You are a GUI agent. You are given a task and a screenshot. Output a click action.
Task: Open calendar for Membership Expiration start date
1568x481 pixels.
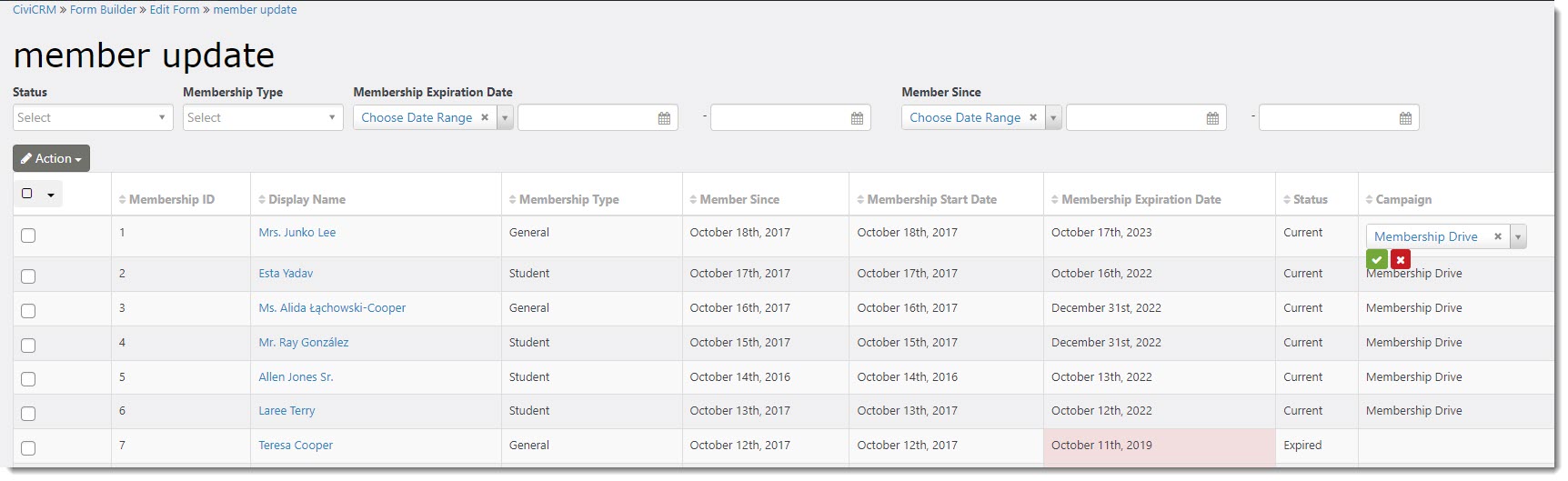pyautogui.click(x=664, y=118)
